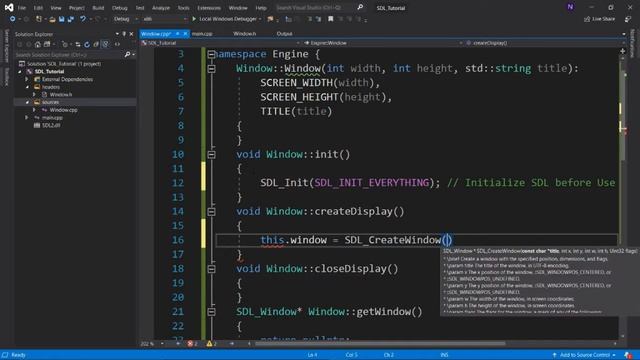The image size is (640, 360).
Task: Open the File menu
Action: point(21,8)
